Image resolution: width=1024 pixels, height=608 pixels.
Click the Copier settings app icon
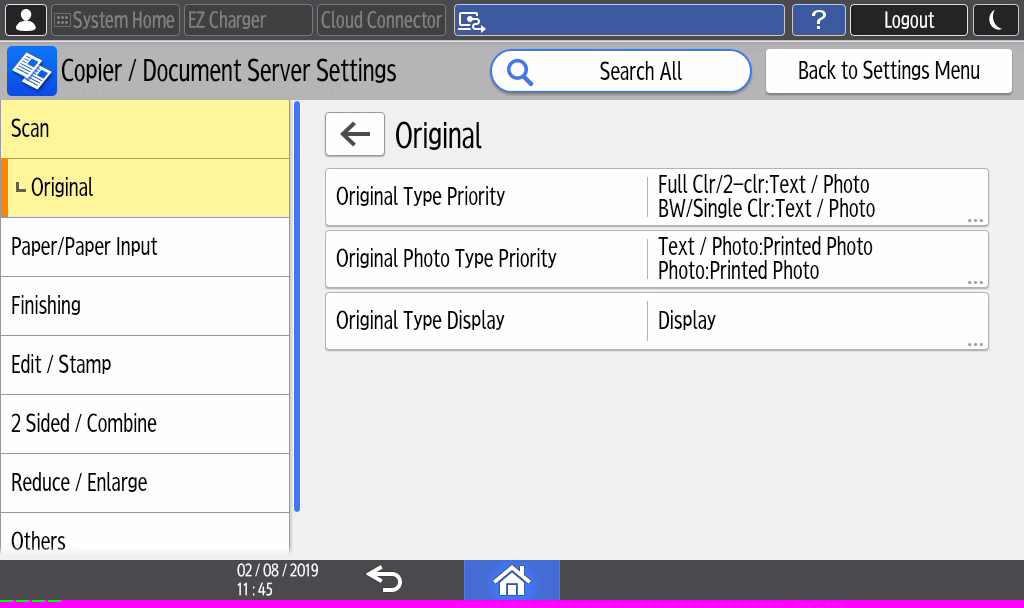pos(30,71)
